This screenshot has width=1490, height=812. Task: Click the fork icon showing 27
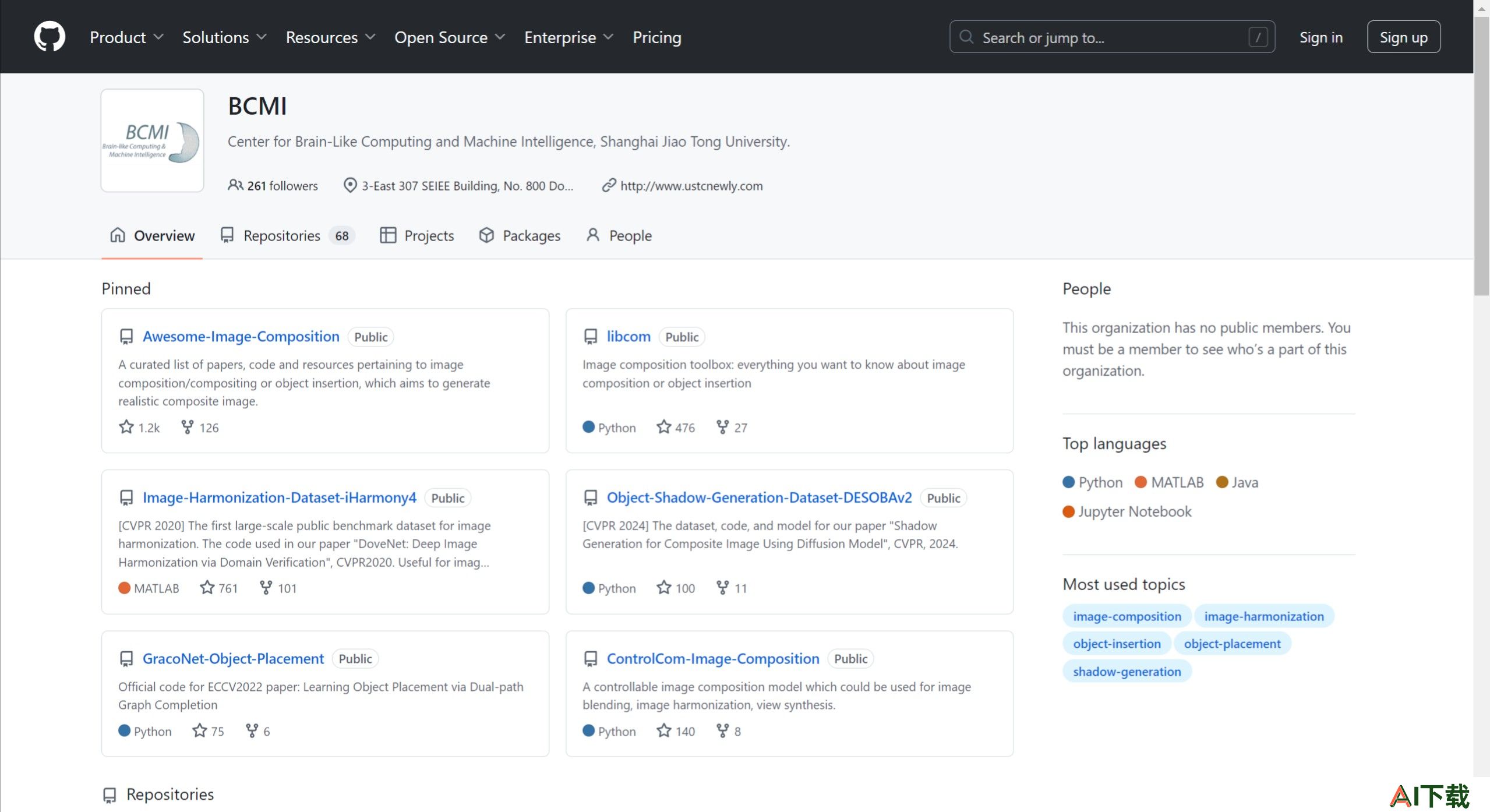coord(722,427)
